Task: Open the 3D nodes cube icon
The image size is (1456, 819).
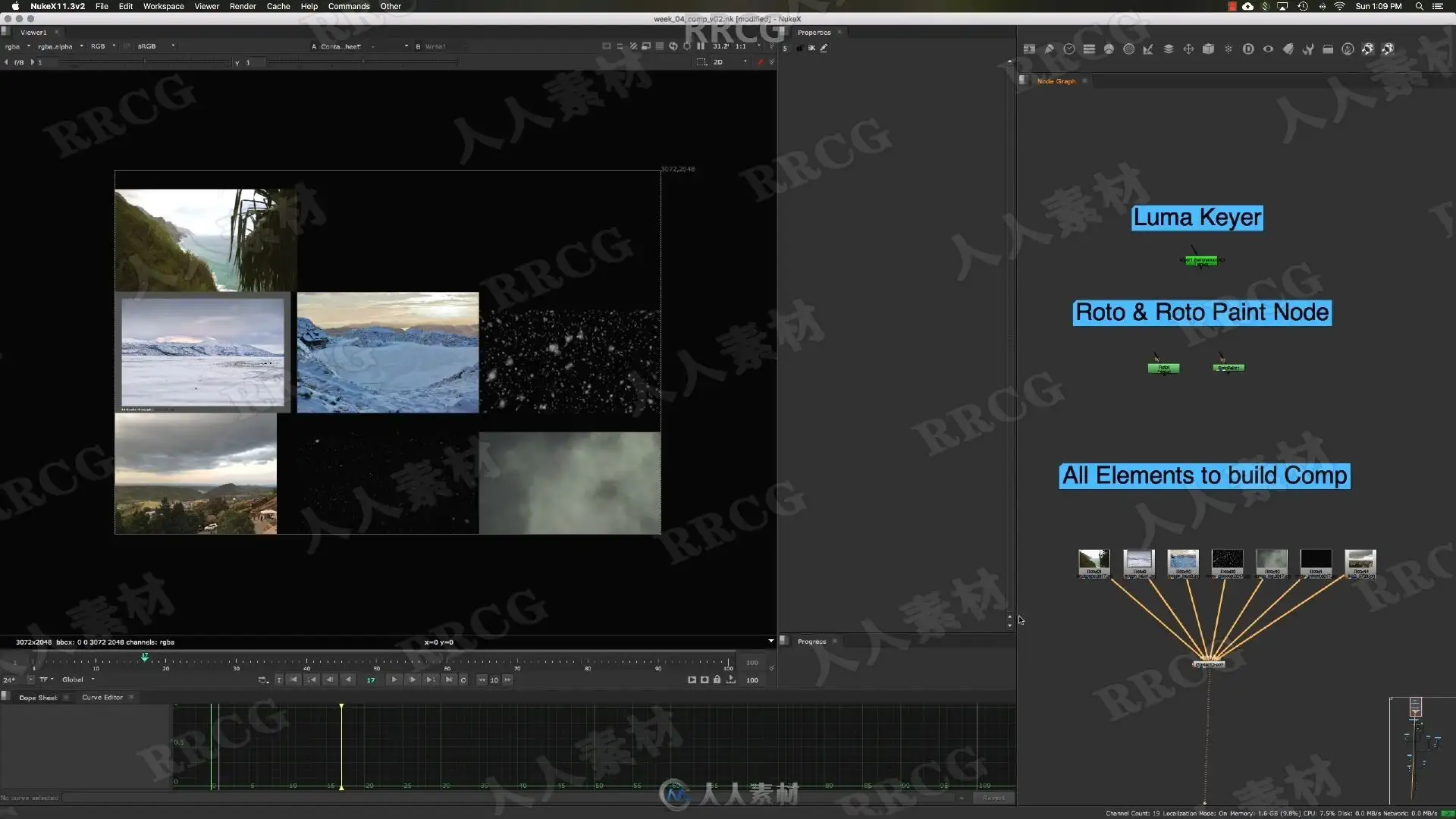Action: [1209, 49]
